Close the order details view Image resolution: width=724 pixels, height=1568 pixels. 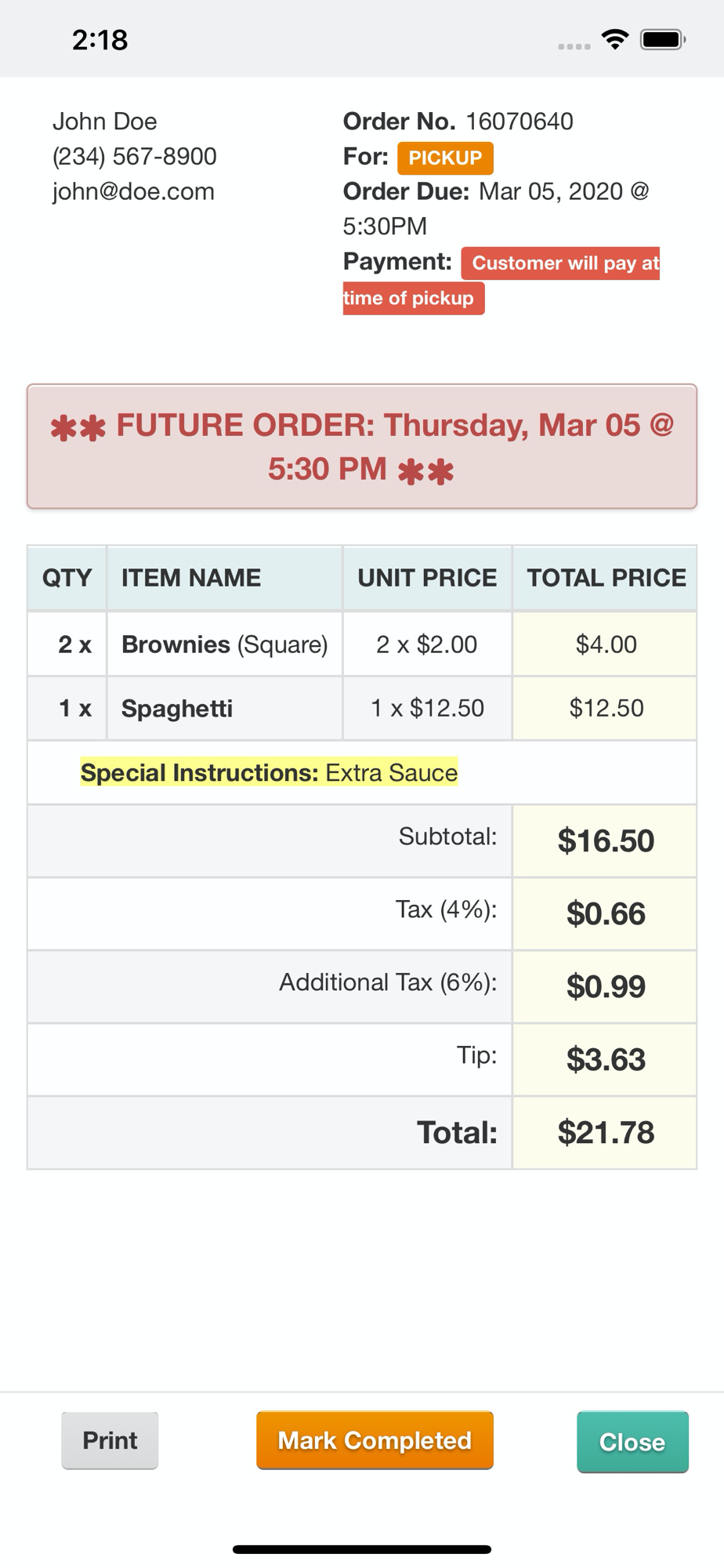coord(632,1442)
